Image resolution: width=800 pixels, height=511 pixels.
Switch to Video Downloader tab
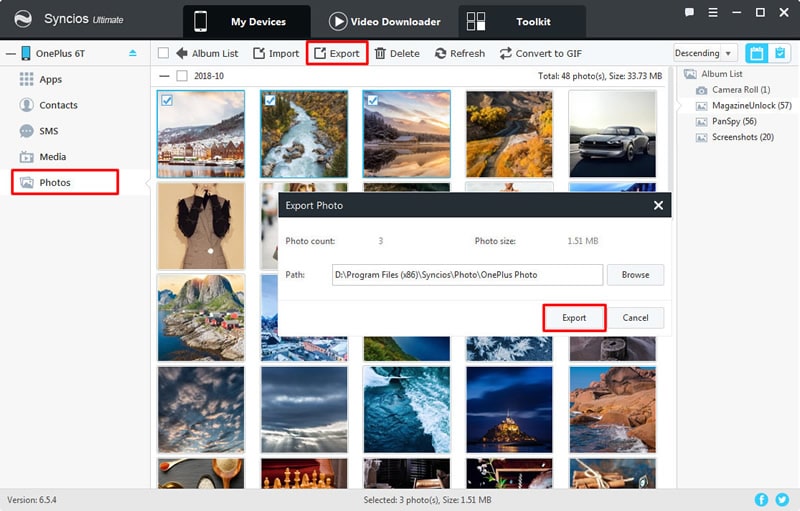point(385,21)
